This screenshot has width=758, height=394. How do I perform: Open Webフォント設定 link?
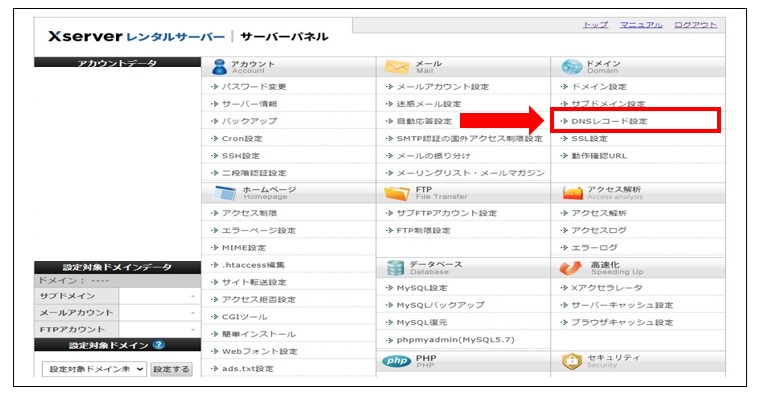259,351
